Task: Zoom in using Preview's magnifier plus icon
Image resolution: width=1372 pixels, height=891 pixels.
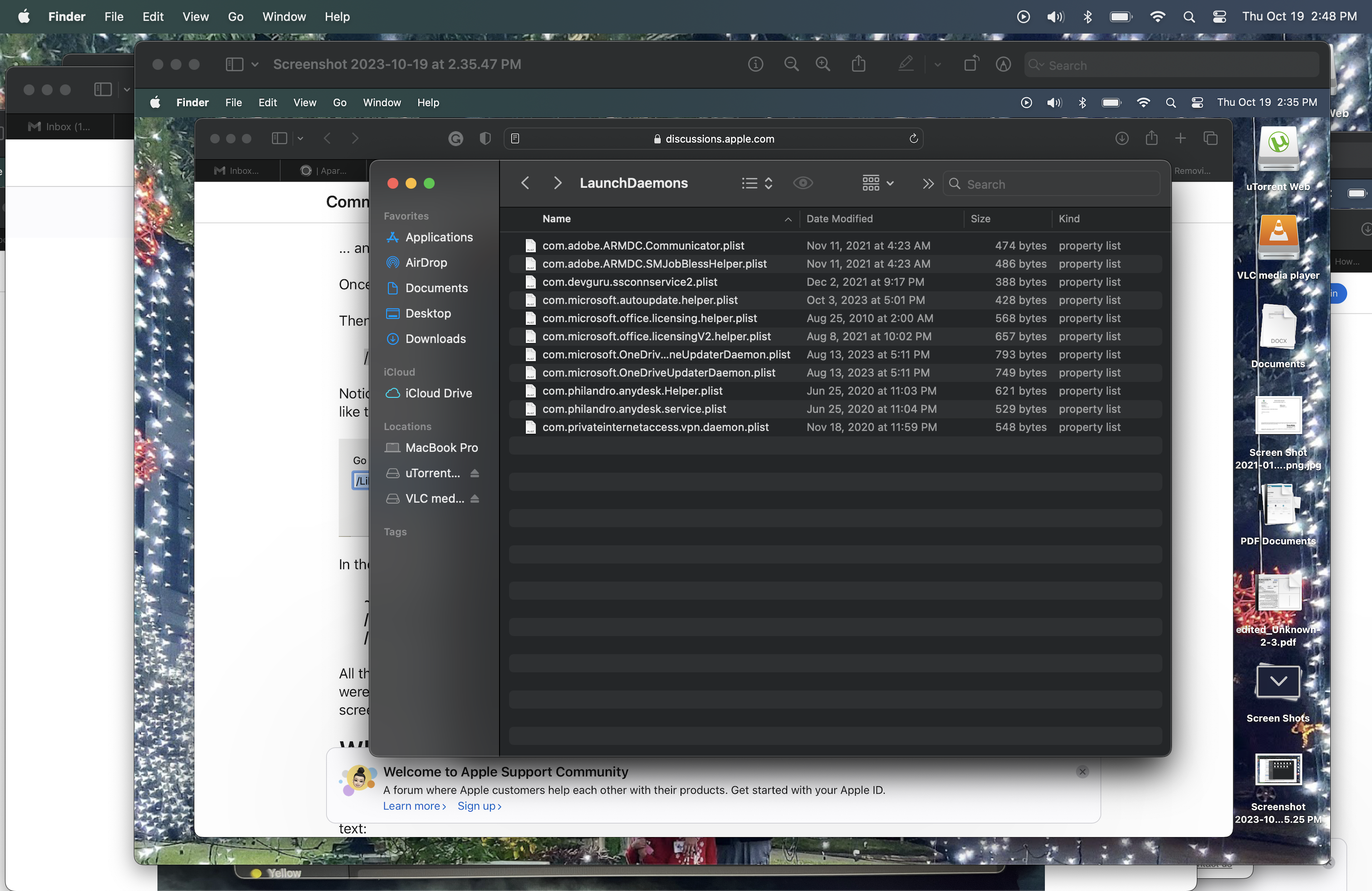Action: coord(823,64)
